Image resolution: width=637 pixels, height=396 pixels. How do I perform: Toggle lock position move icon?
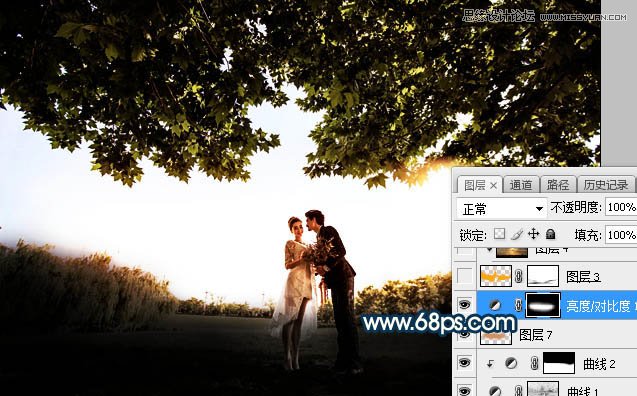[533, 234]
